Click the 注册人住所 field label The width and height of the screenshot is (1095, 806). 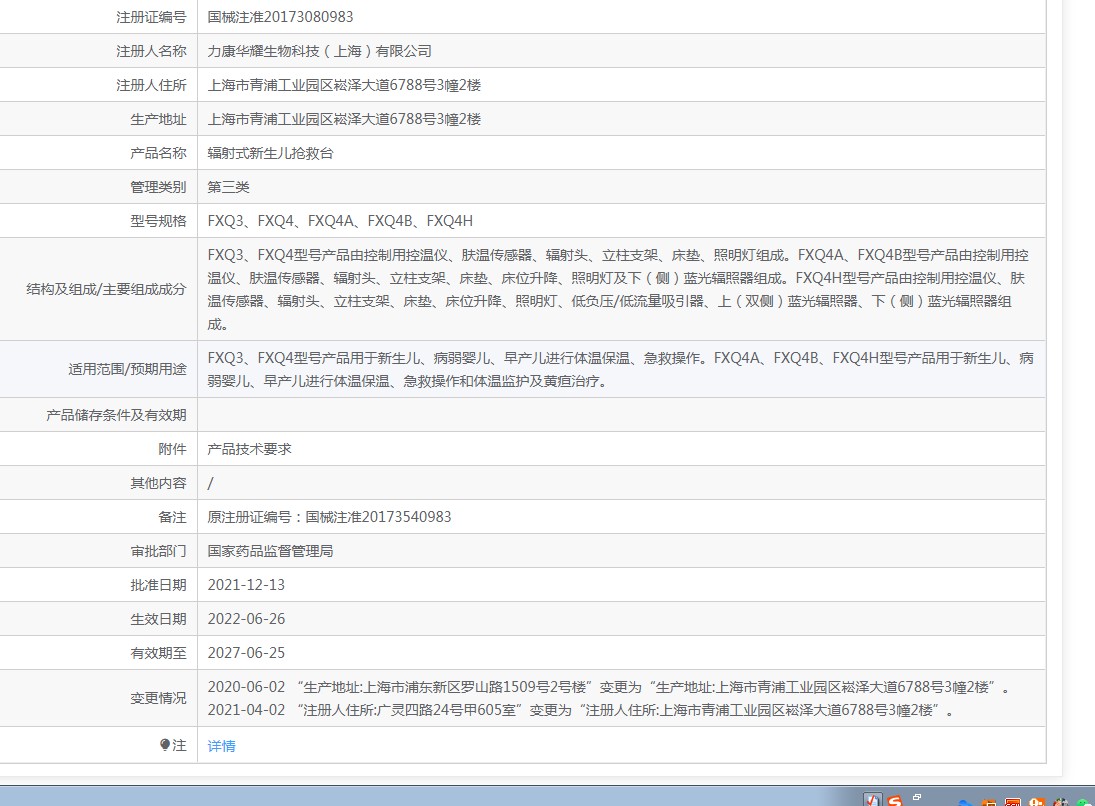point(152,85)
